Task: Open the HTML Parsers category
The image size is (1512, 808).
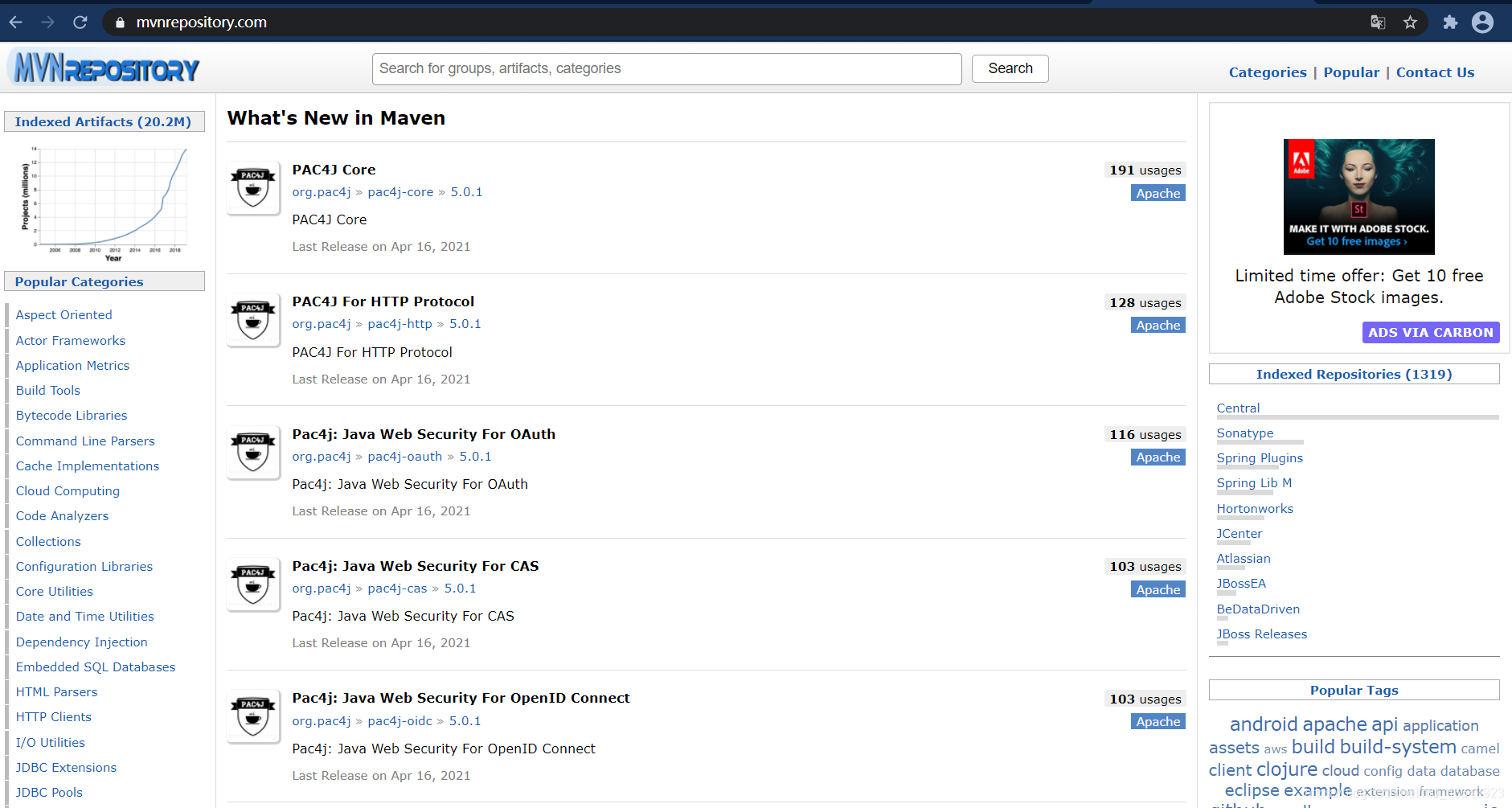Action: 56,692
